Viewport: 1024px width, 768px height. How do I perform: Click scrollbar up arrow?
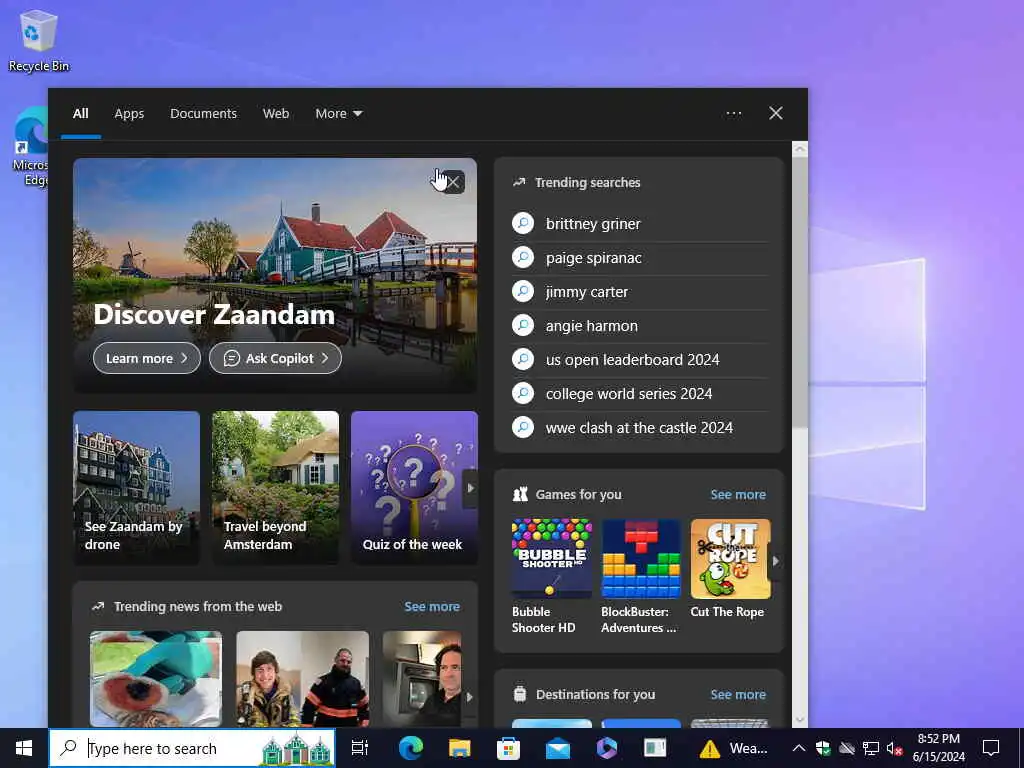click(799, 150)
